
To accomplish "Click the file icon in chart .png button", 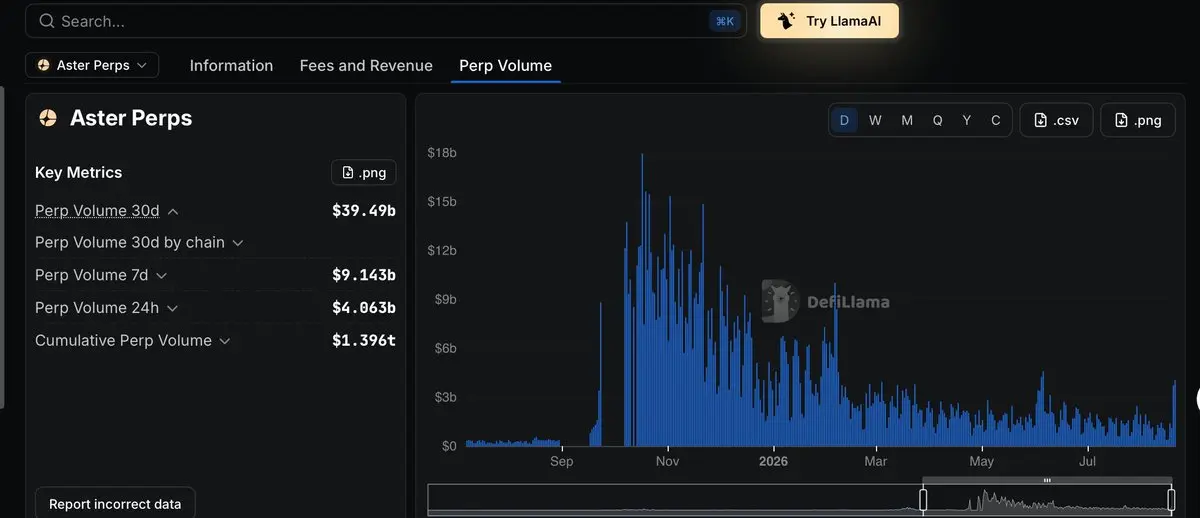I will tap(1122, 120).
